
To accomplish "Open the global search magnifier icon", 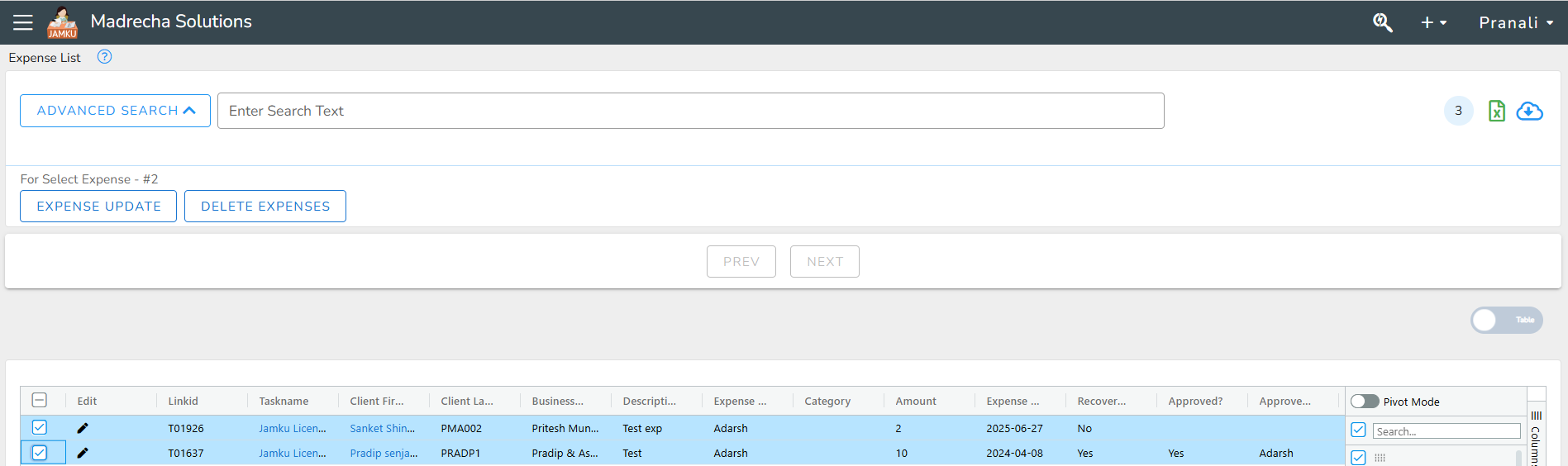I will coord(1382,22).
